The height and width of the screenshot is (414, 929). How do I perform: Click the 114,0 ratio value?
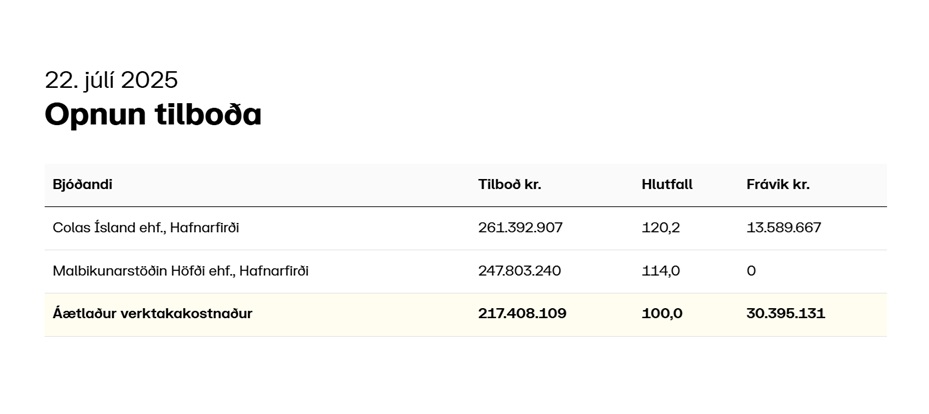click(661, 271)
